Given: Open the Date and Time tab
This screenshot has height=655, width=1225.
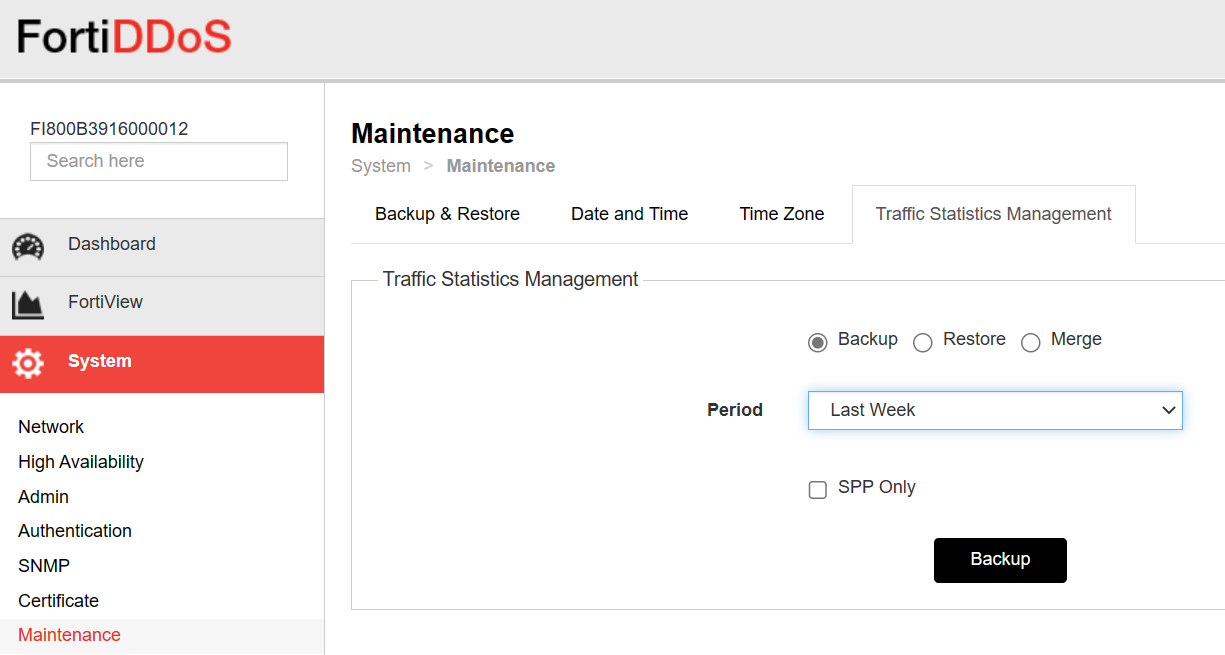Looking at the screenshot, I should coord(629,213).
